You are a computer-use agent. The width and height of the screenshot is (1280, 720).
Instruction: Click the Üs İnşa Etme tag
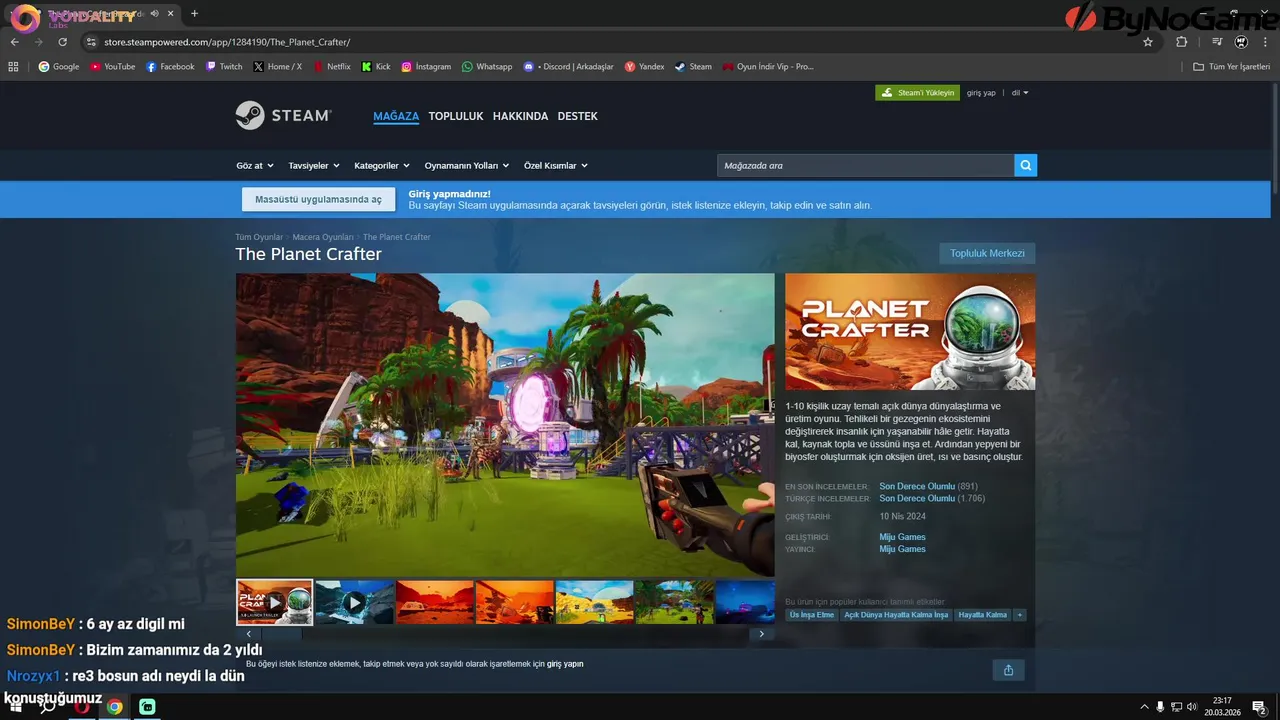point(812,615)
